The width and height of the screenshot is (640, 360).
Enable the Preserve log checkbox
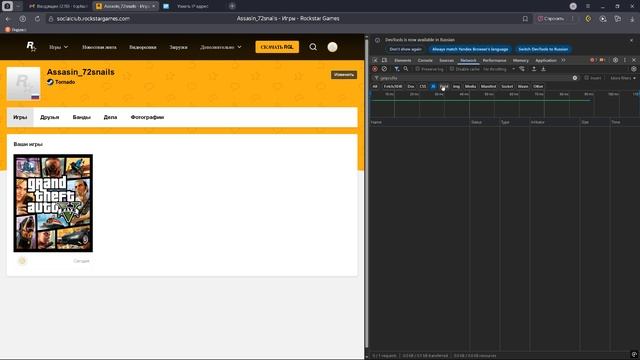click(418, 69)
